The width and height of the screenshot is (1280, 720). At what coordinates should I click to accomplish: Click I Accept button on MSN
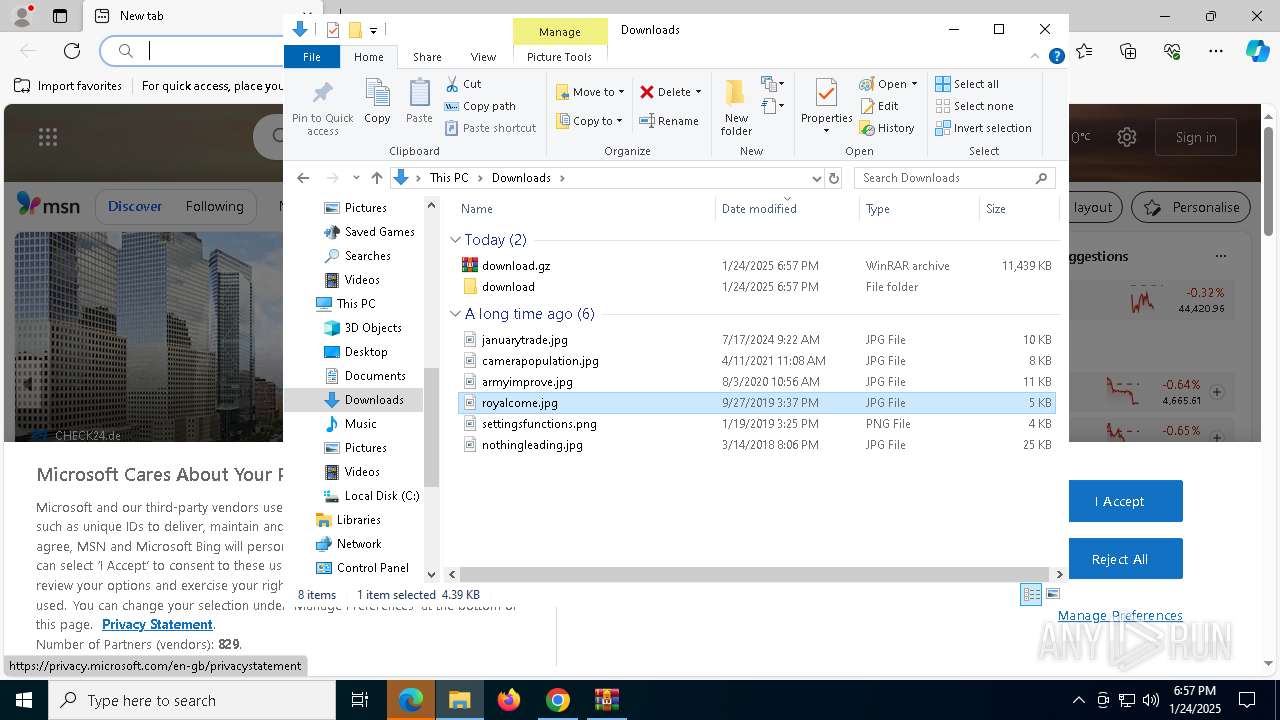pos(1119,501)
